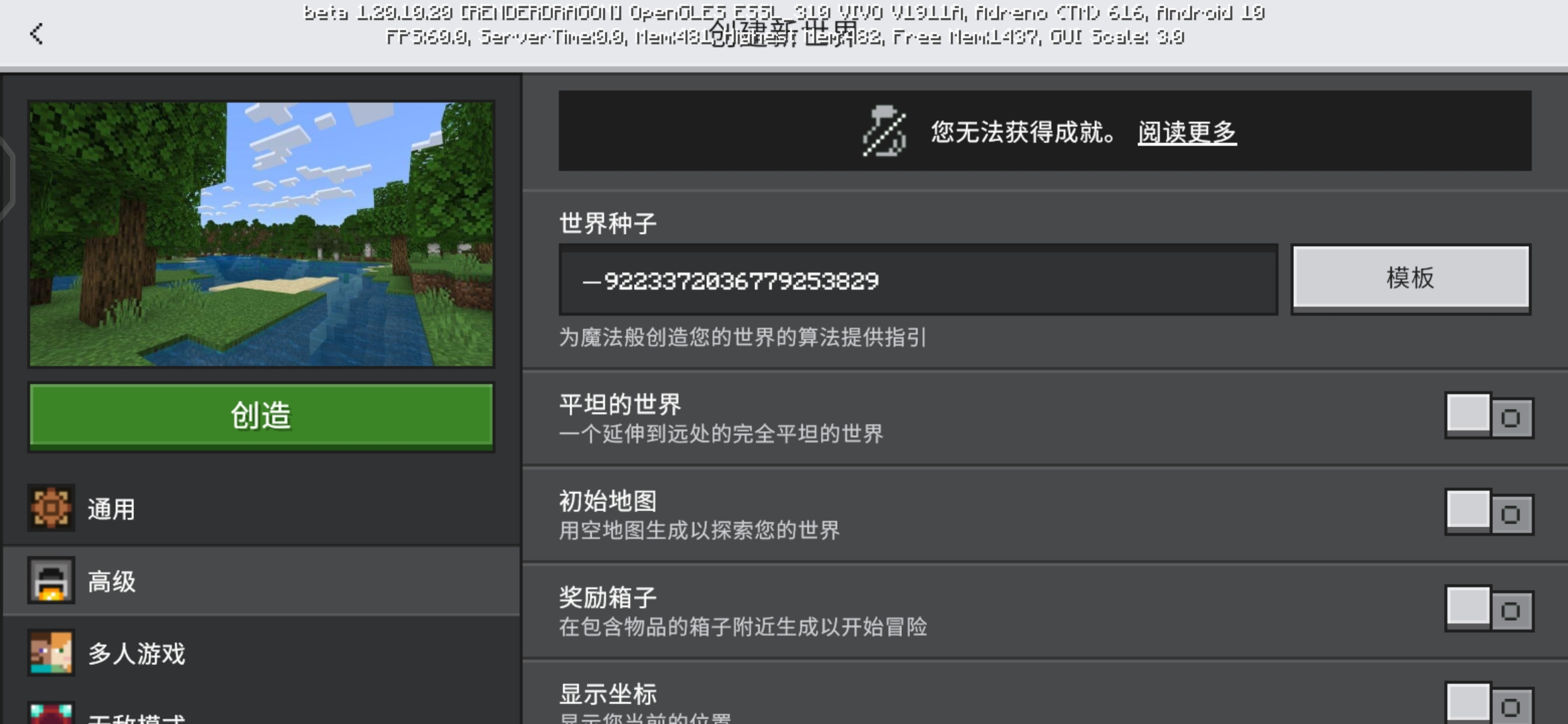Click the gear icon beside 通用
Image resolution: width=1568 pixels, height=724 pixels.
coord(51,508)
